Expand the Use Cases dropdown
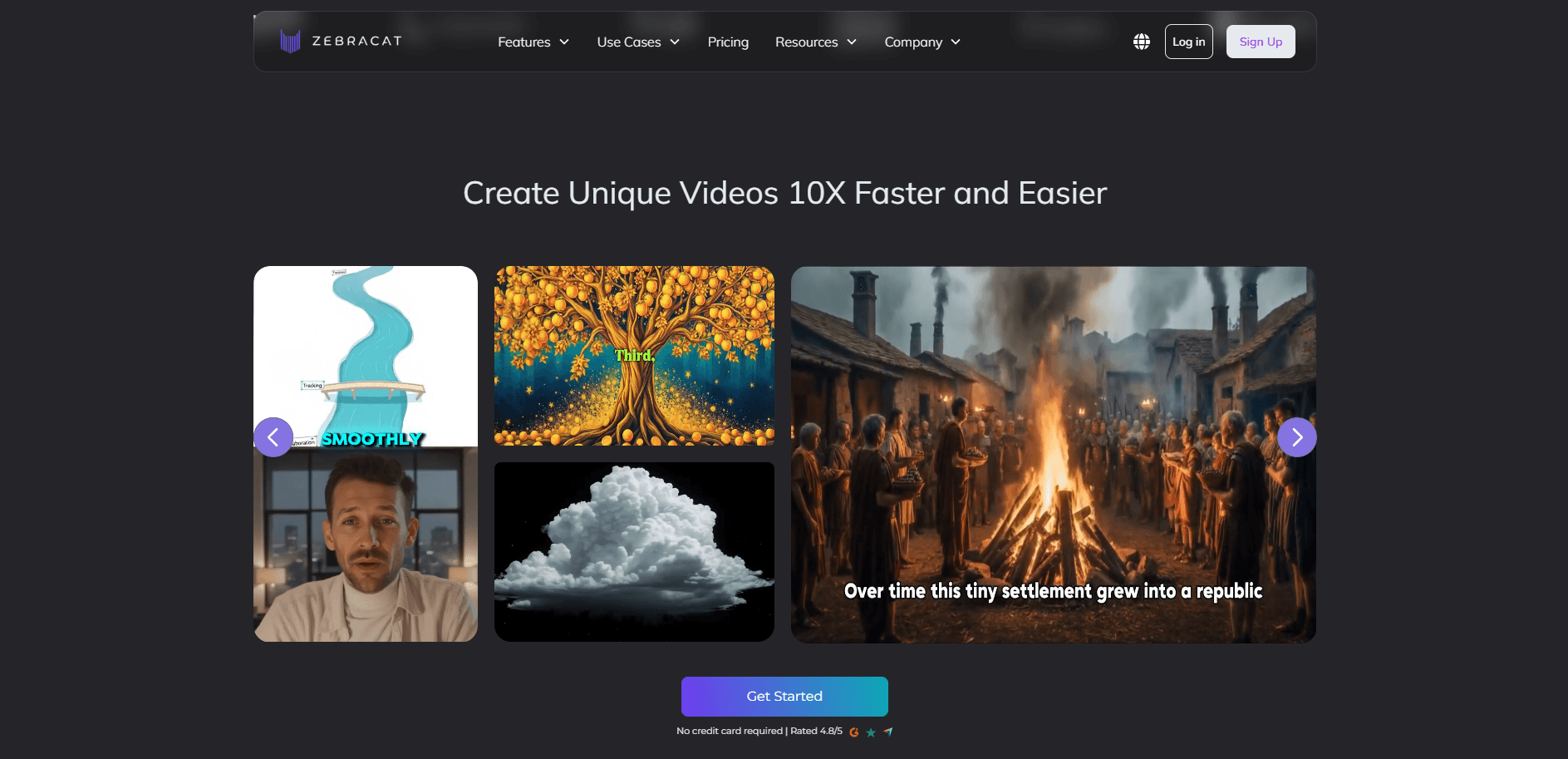The height and width of the screenshot is (759, 1568). (x=638, y=42)
